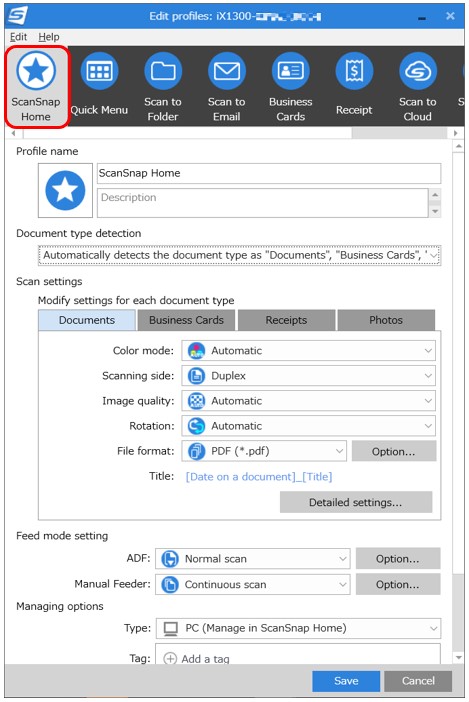
Task: Open Detailed settings
Action: point(356,502)
